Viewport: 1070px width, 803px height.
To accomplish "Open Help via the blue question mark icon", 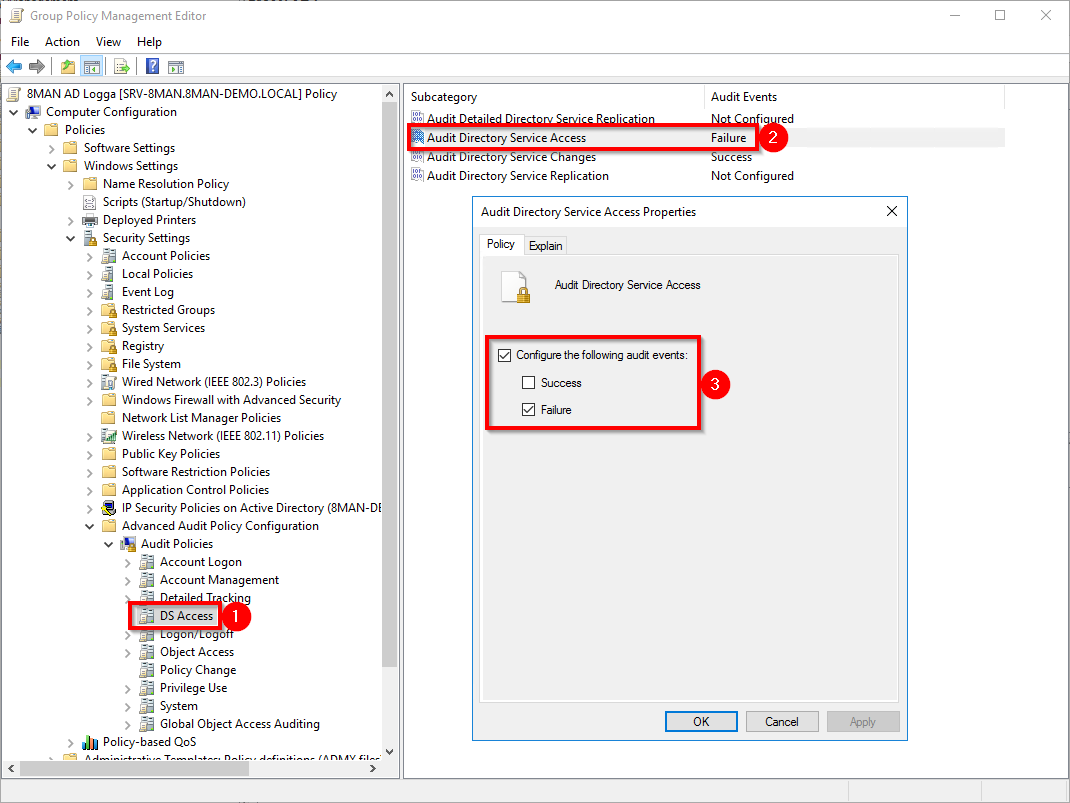I will click(152, 67).
